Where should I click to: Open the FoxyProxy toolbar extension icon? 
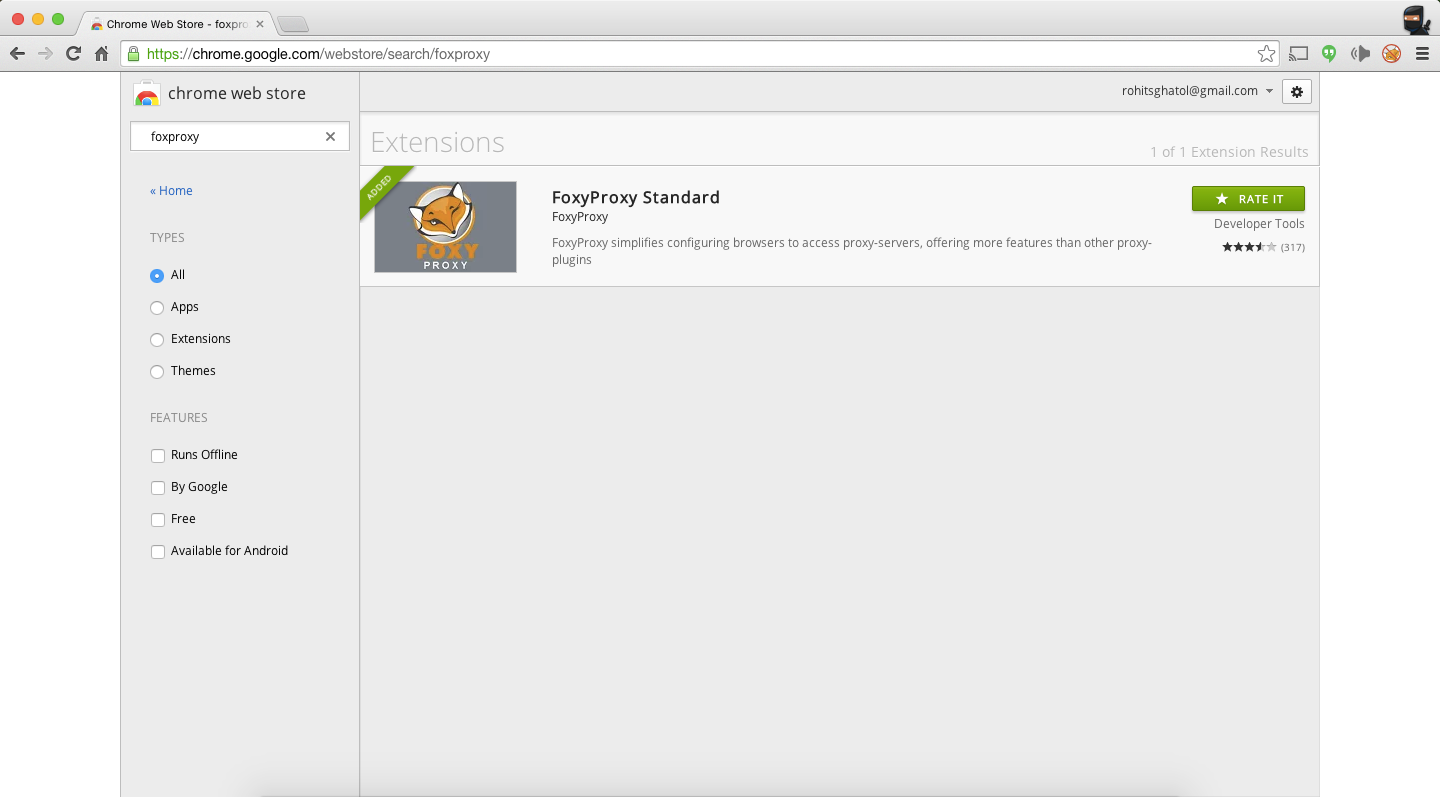[x=1391, y=54]
